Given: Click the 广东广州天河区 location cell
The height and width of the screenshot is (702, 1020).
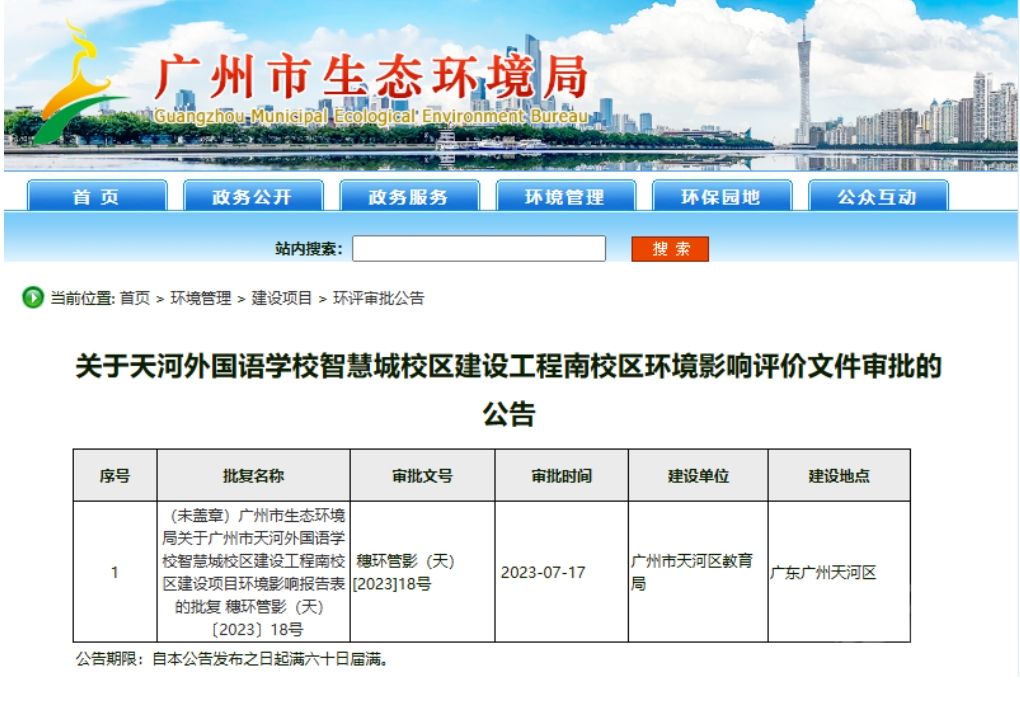Looking at the screenshot, I should [x=839, y=572].
